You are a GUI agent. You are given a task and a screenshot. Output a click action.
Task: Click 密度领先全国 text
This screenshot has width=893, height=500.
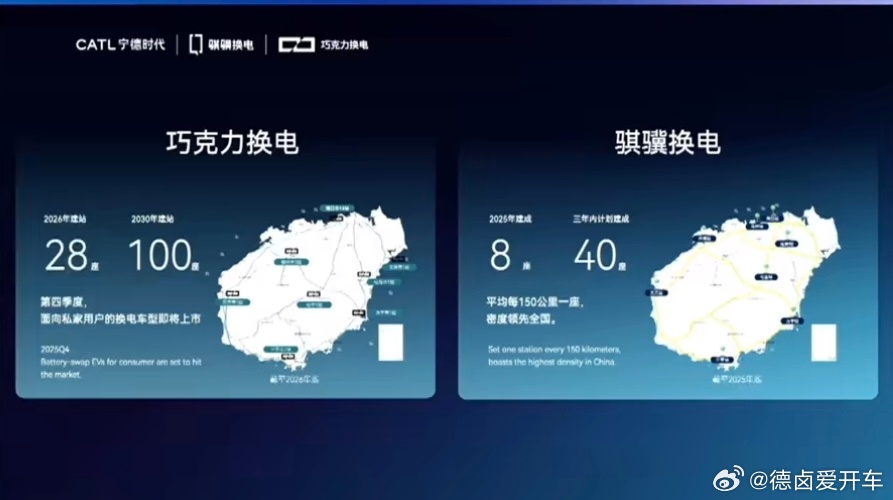[x=521, y=319]
